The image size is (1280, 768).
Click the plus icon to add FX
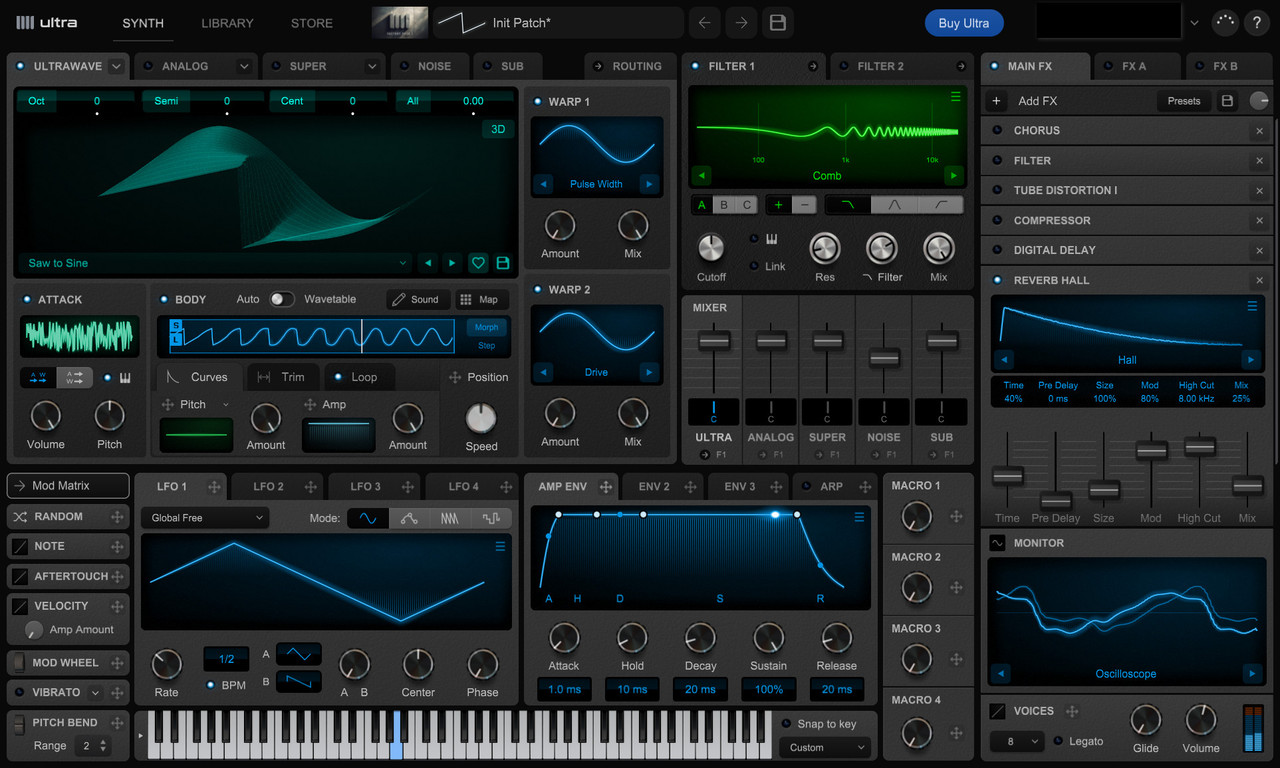click(996, 101)
